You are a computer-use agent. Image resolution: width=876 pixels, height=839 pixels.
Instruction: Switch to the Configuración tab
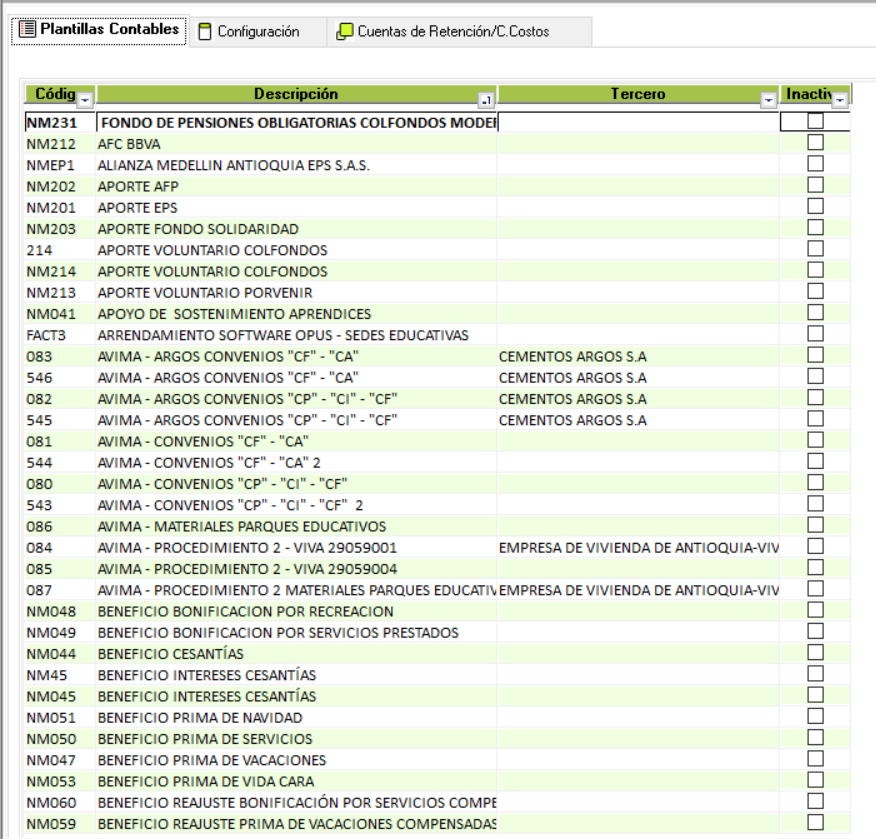pos(257,31)
